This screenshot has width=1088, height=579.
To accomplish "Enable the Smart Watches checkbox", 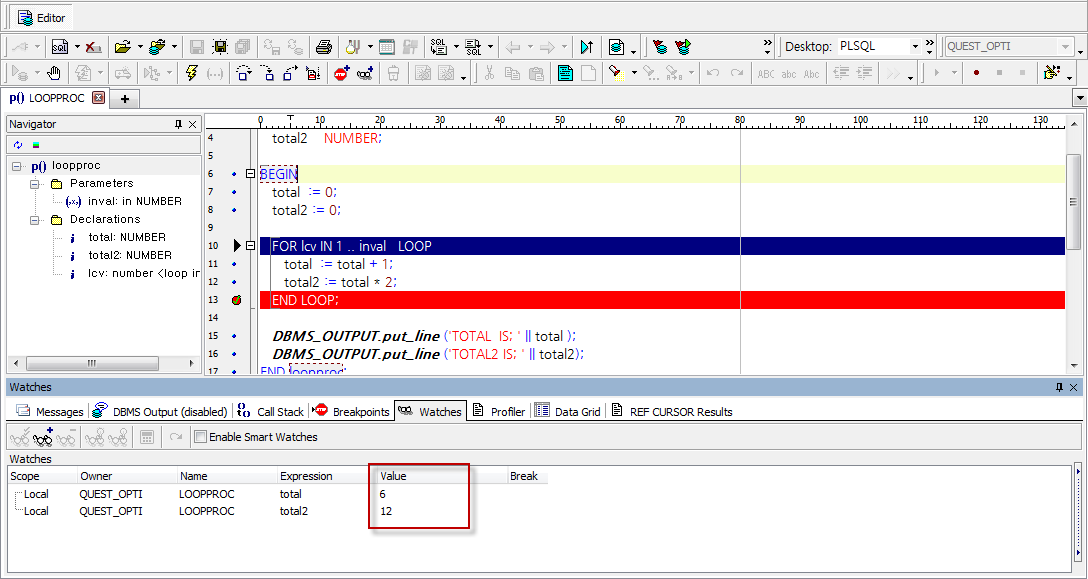I will pyautogui.click(x=201, y=437).
